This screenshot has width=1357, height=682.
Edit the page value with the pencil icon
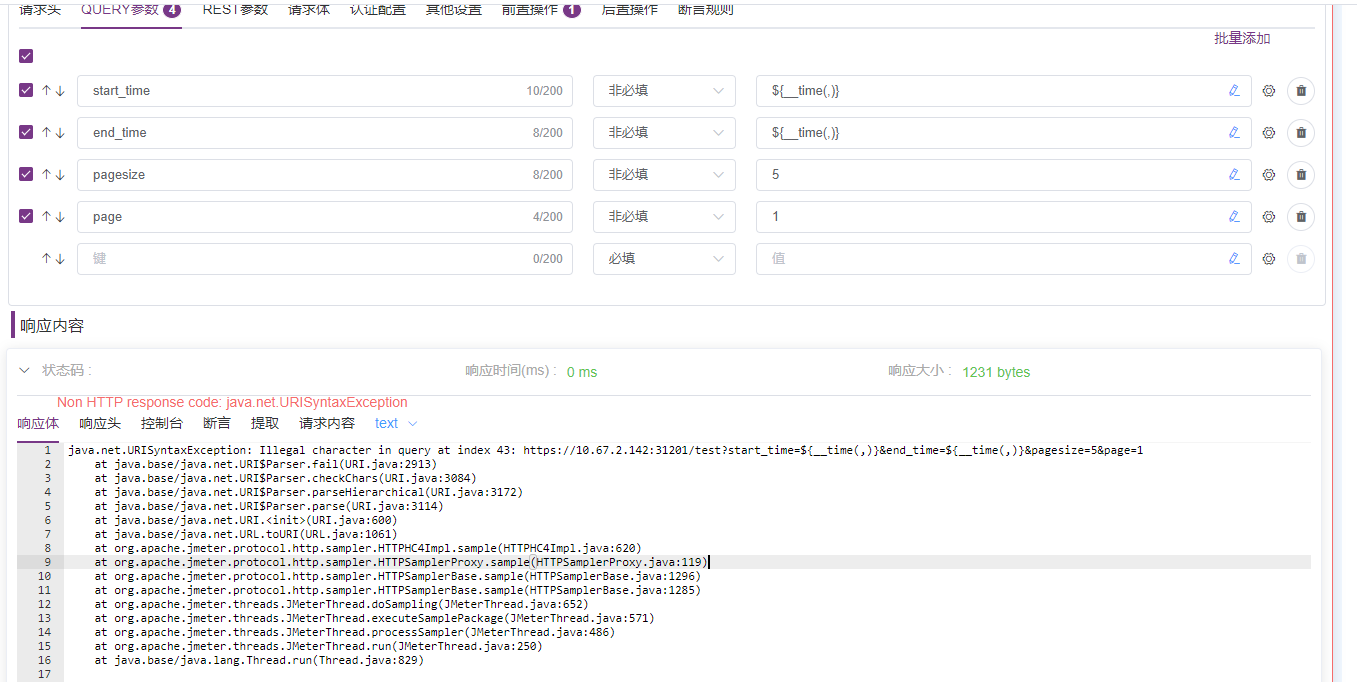1233,216
